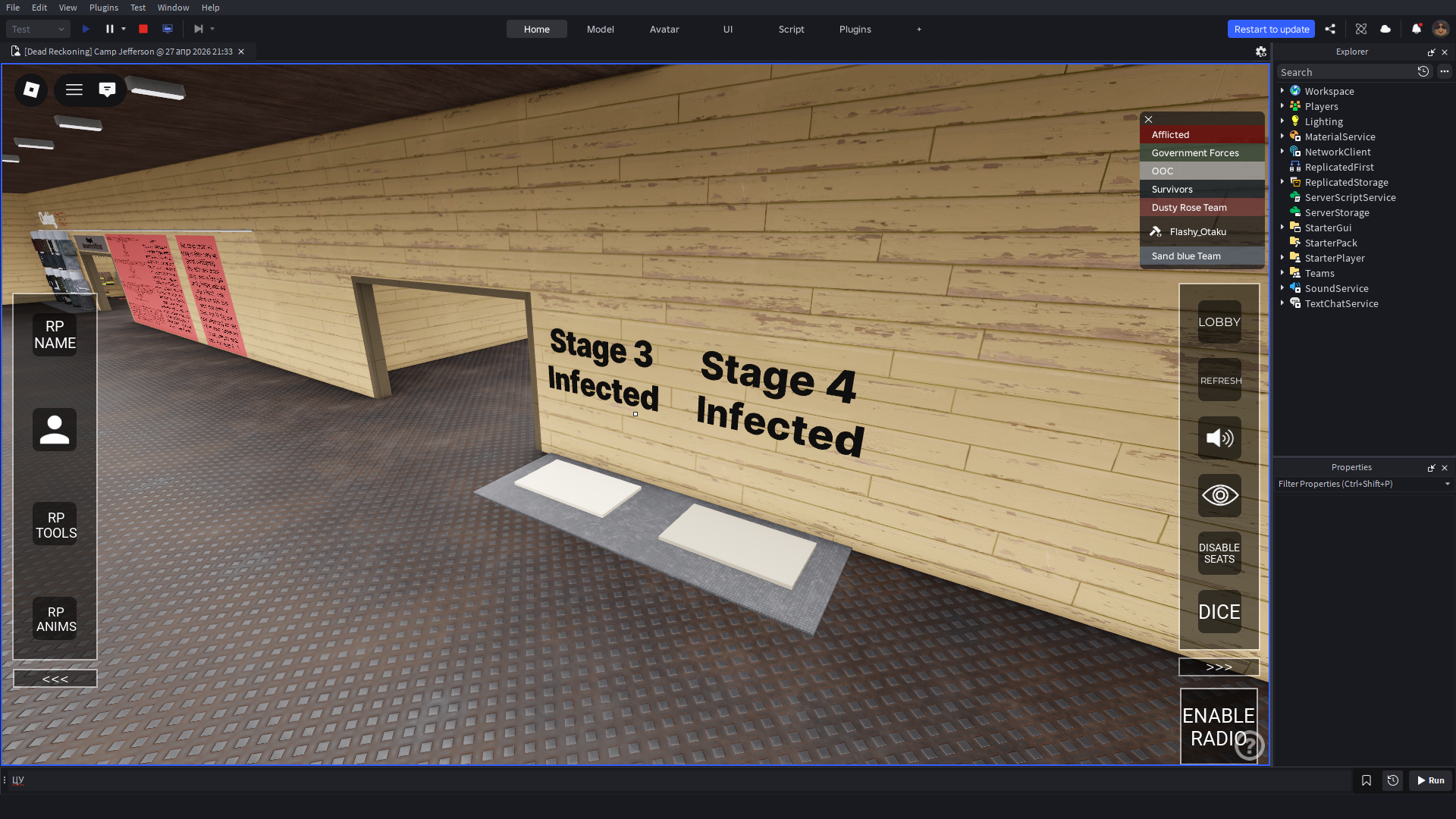The height and width of the screenshot is (819, 1456).
Task: Close the Camp Jefferson document tab
Action: click(241, 52)
